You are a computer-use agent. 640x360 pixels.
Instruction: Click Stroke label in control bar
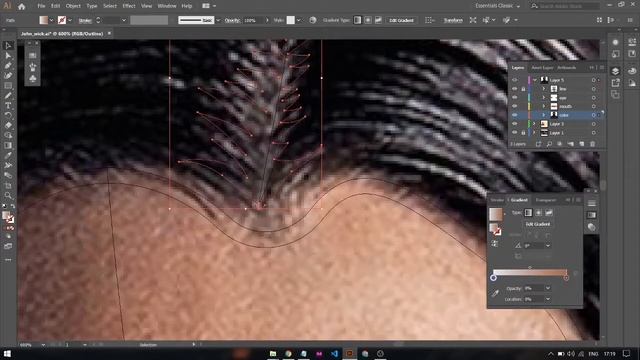[85, 20]
